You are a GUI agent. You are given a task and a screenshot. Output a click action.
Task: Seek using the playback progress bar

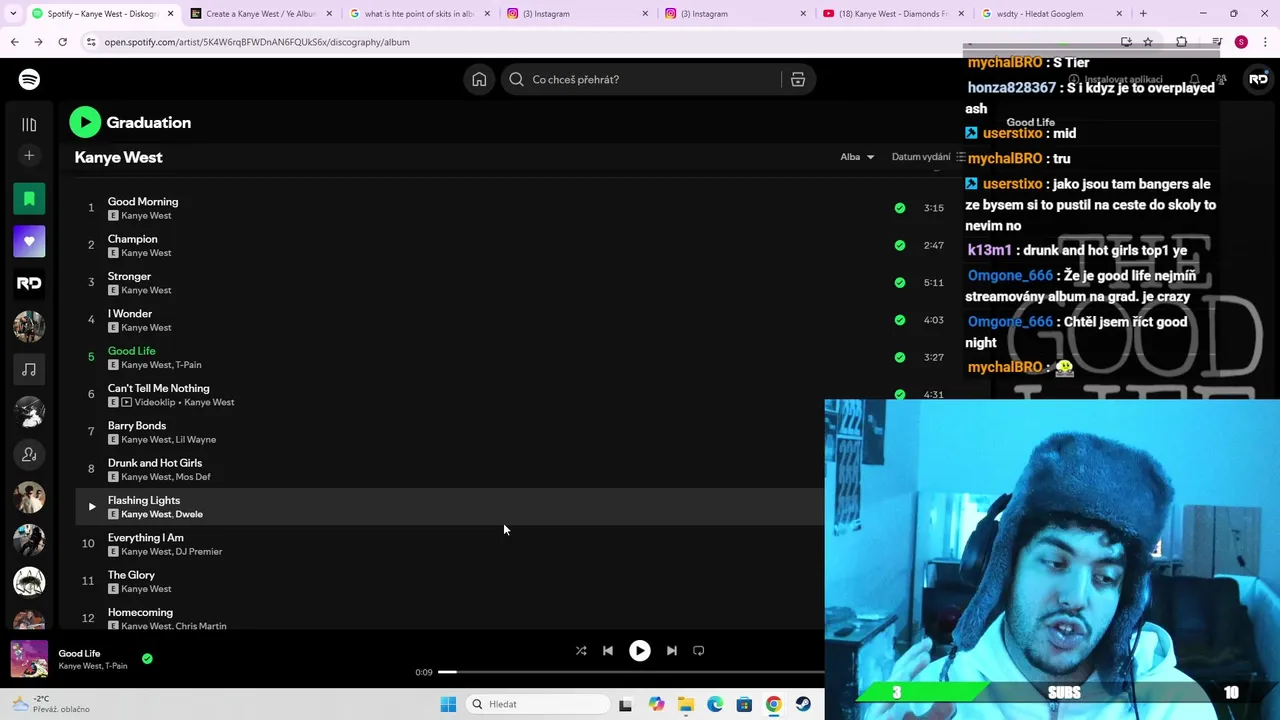630,672
